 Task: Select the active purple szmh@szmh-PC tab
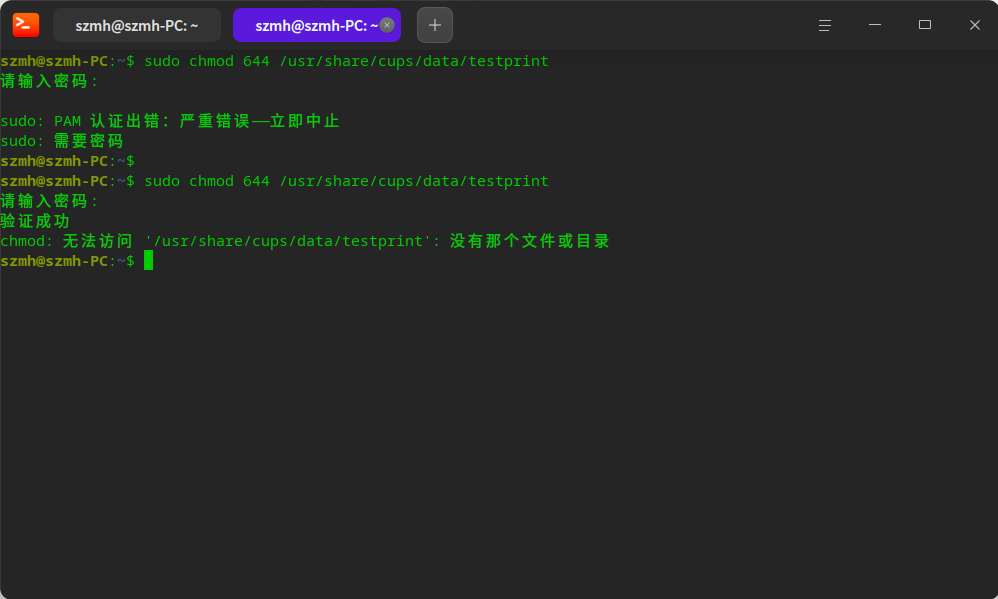point(316,25)
